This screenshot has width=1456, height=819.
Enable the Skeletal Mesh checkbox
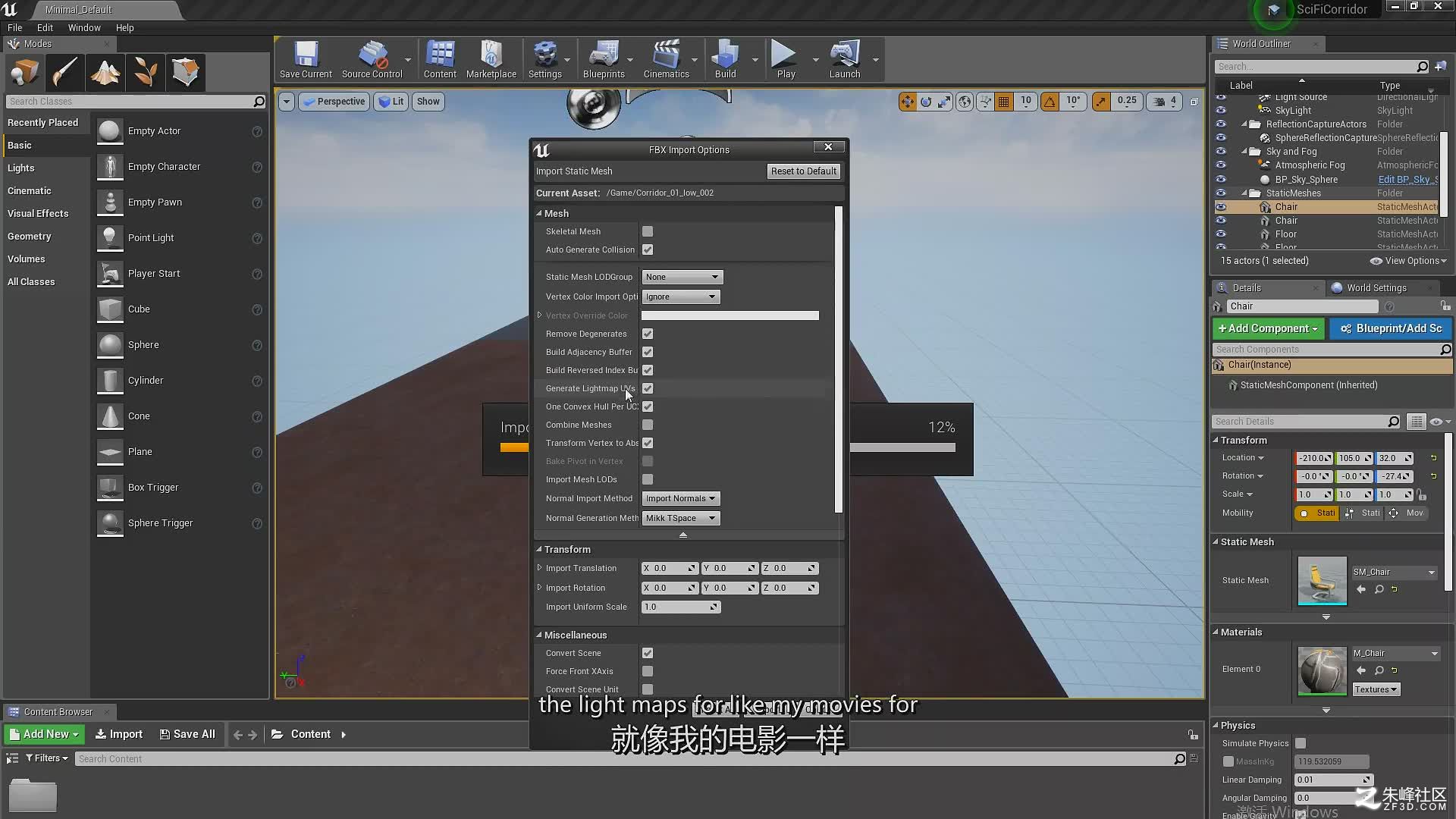pyautogui.click(x=647, y=231)
